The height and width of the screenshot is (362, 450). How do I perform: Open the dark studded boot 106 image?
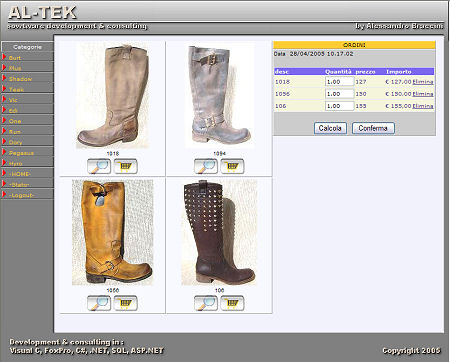pyautogui.click(x=219, y=233)
